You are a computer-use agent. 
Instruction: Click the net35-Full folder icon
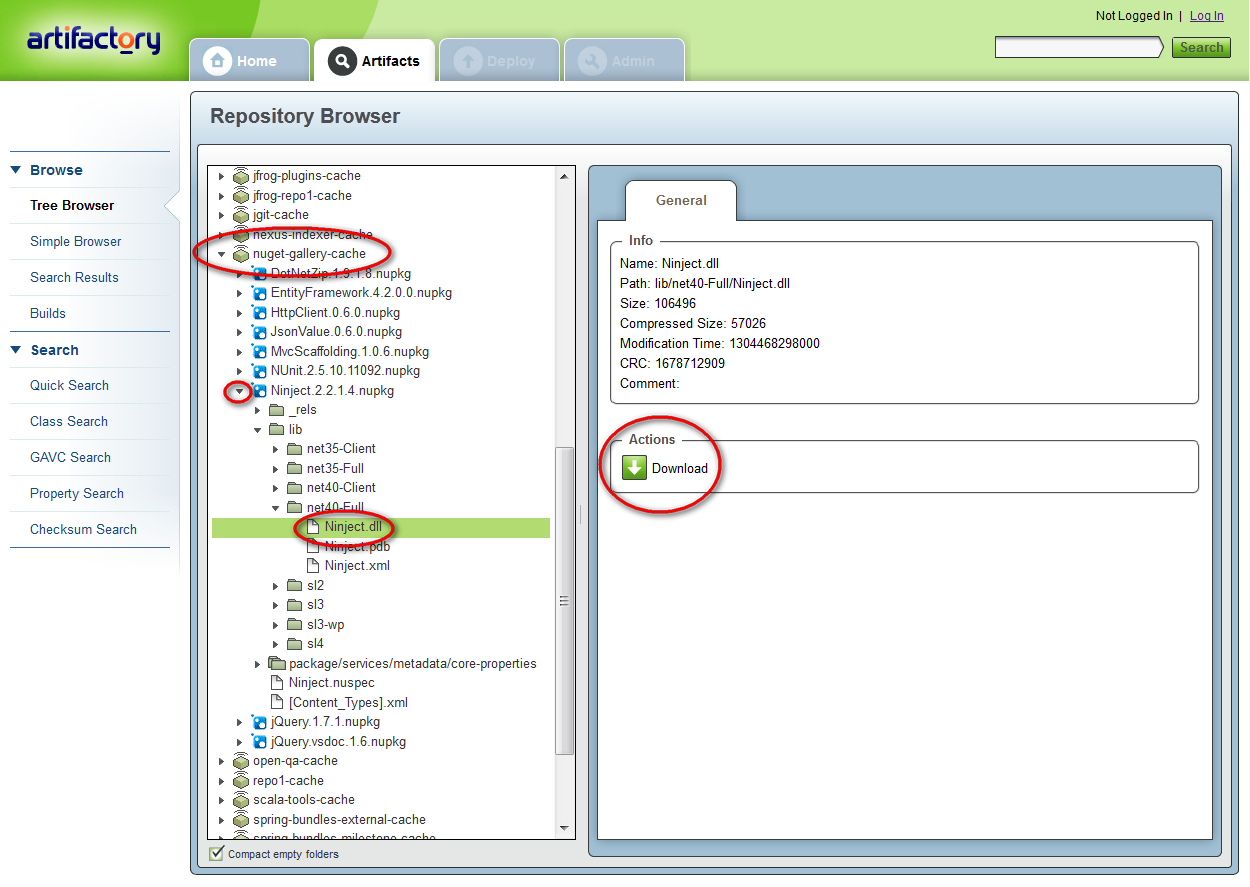coord(294,468)
